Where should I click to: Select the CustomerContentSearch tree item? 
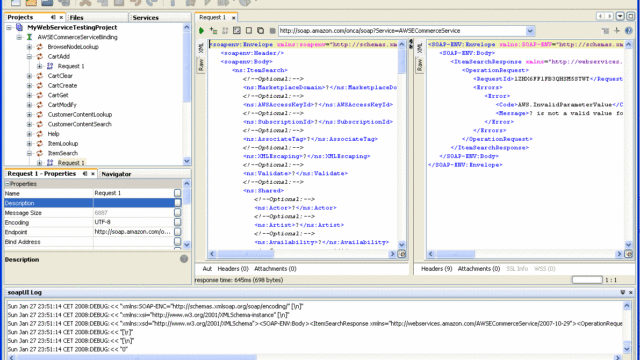[80, 124]
